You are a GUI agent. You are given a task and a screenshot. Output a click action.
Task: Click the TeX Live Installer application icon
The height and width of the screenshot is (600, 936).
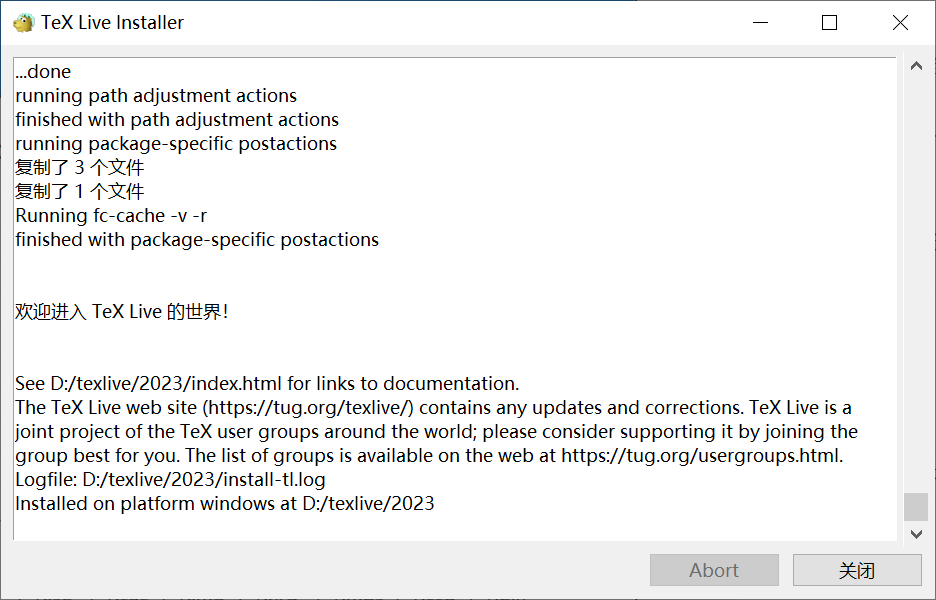pyautogui.click(x=22, y=21)
